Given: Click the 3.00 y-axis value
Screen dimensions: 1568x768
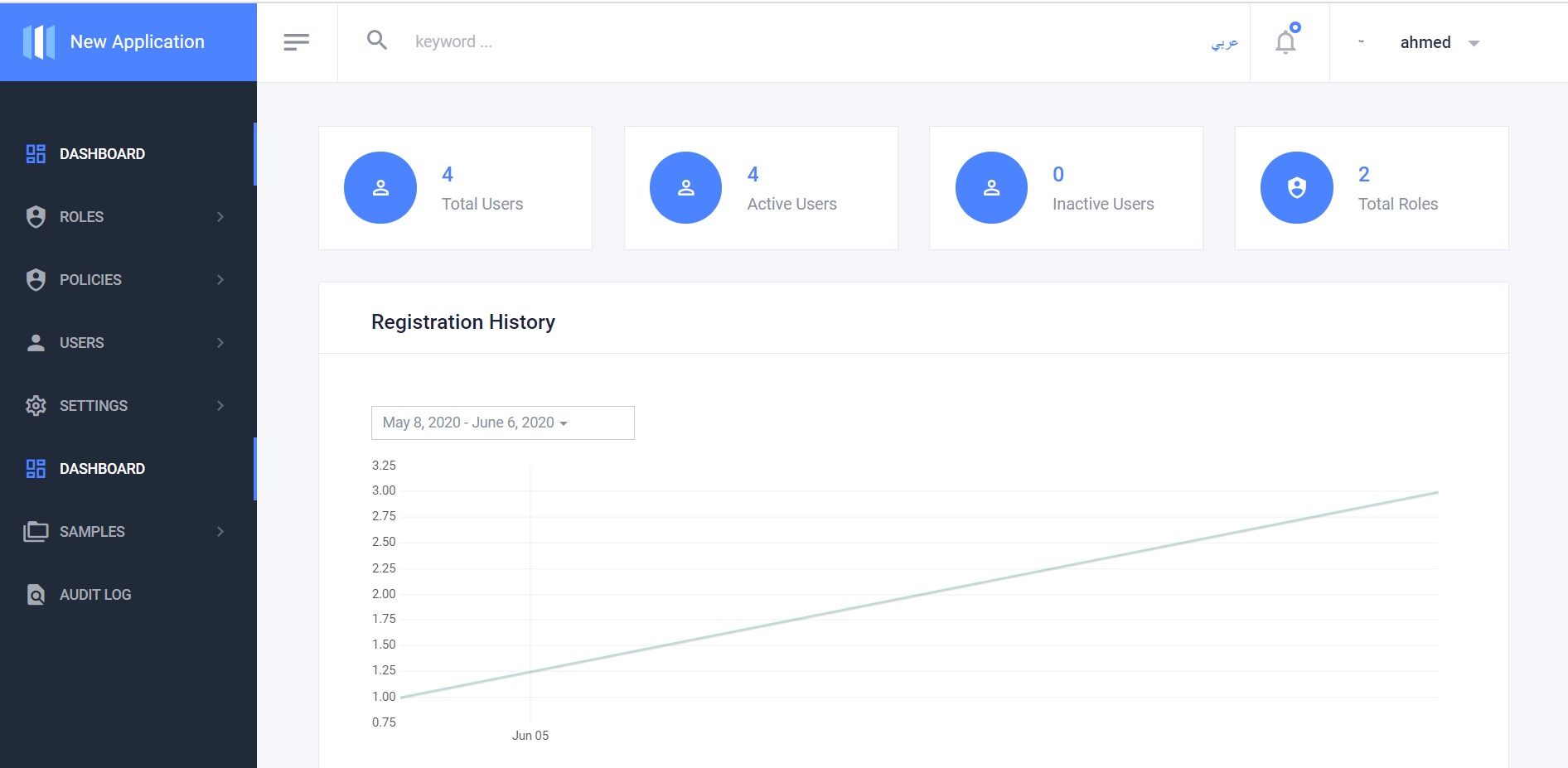Looking at the screenshot, I should coord(384,490).
